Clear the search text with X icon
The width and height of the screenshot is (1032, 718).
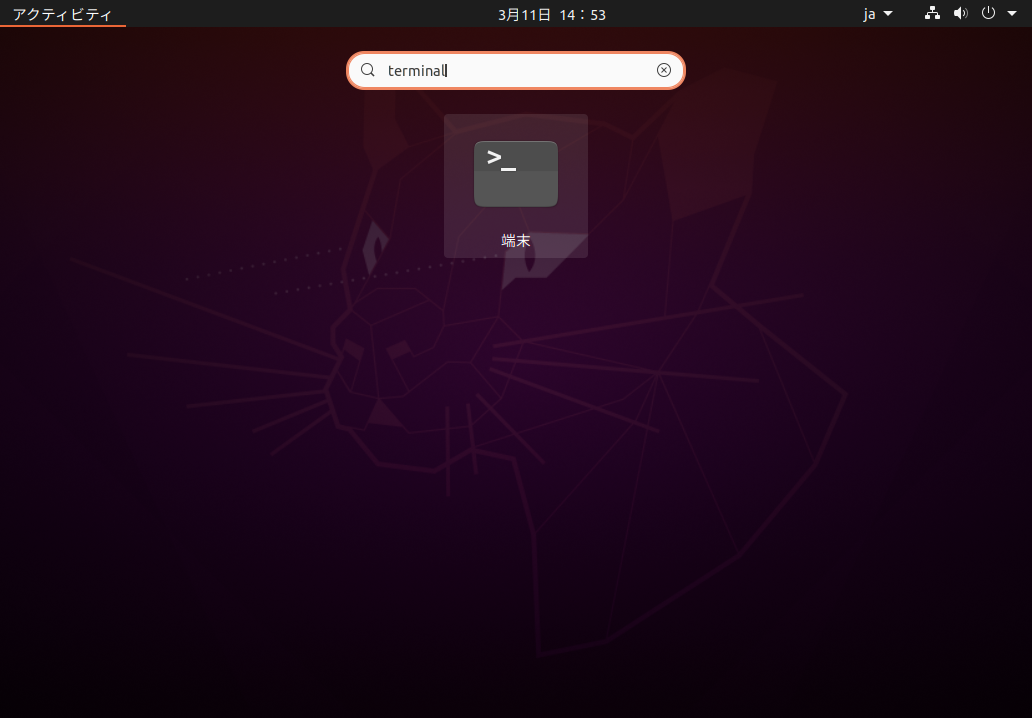663,70
